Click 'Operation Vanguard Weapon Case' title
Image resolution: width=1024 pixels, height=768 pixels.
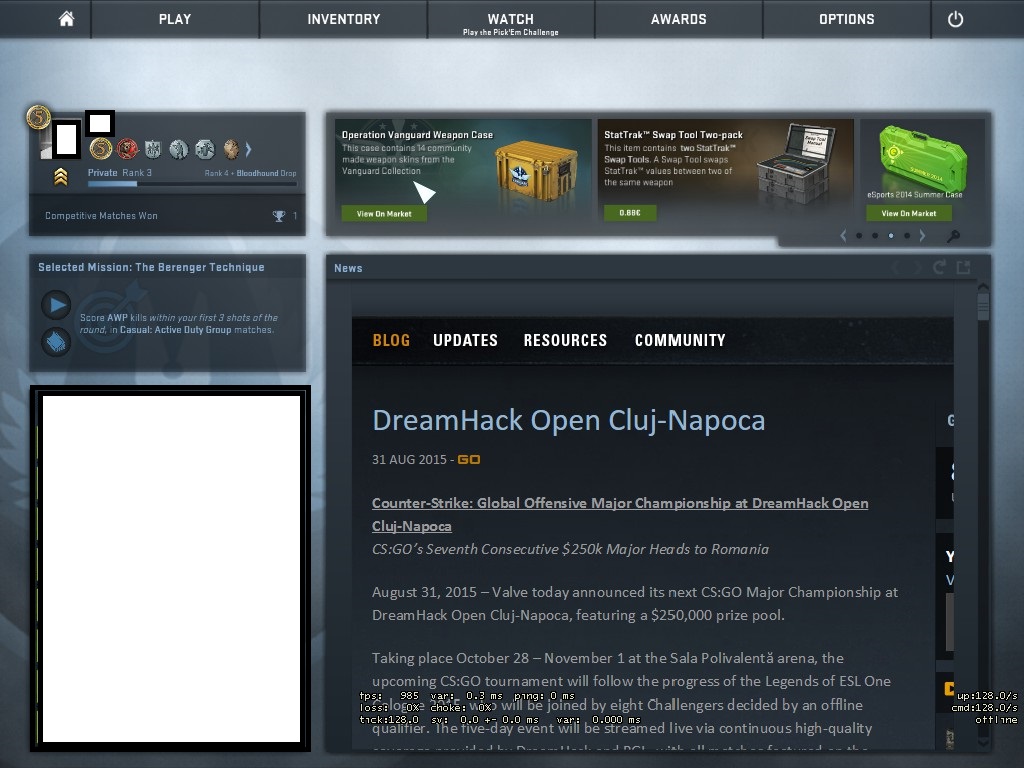(x=417, y=135)
